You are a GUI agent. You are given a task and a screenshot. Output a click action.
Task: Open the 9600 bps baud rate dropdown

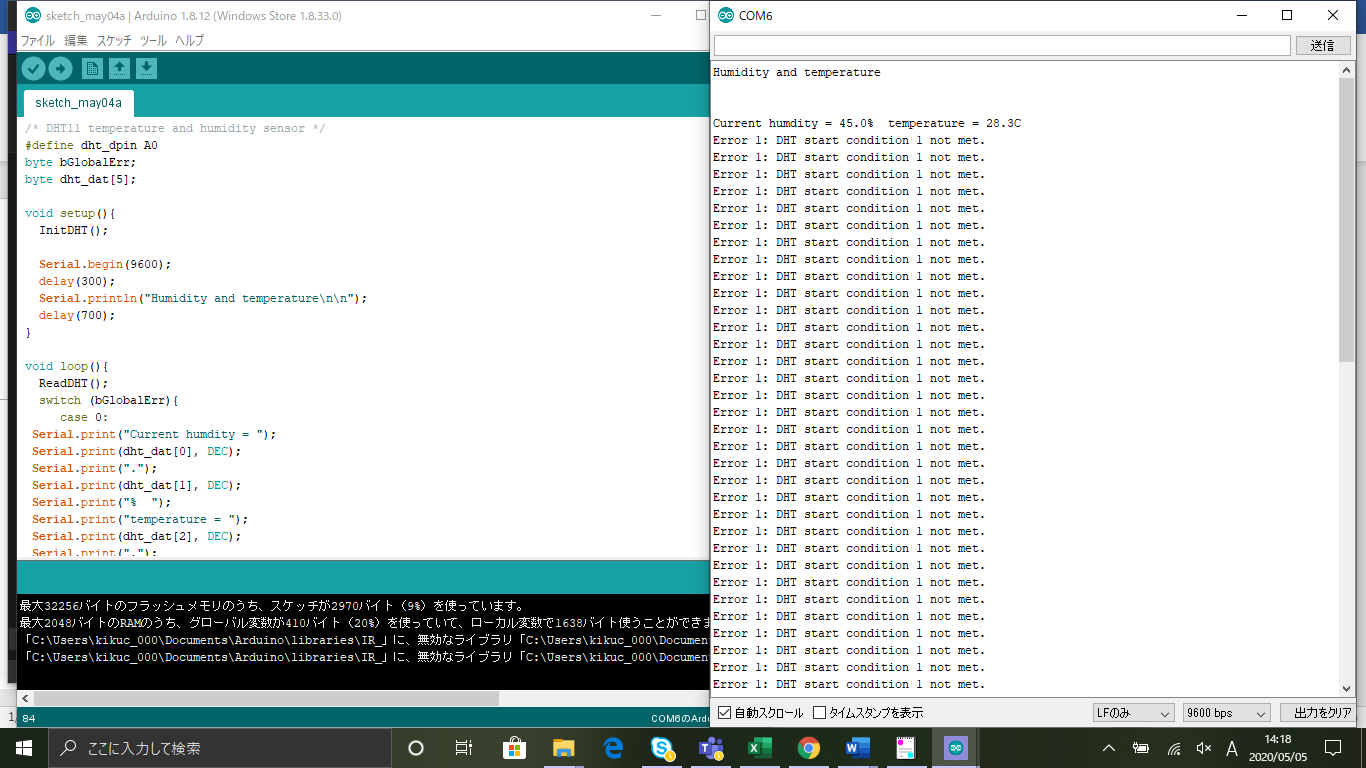click(x=1225, y=713)
